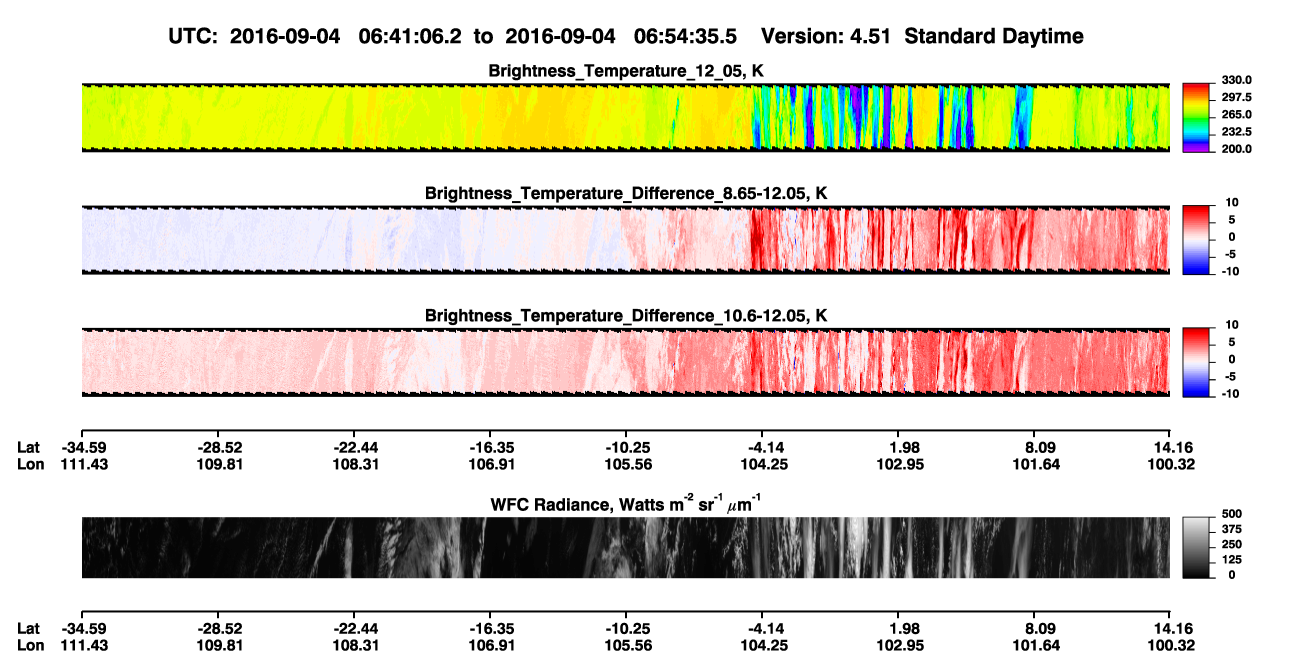Click the Brightness_Temperature_12_05 plot title
The height and width of the screenshot is (667, 1300).
click(626, 71)
